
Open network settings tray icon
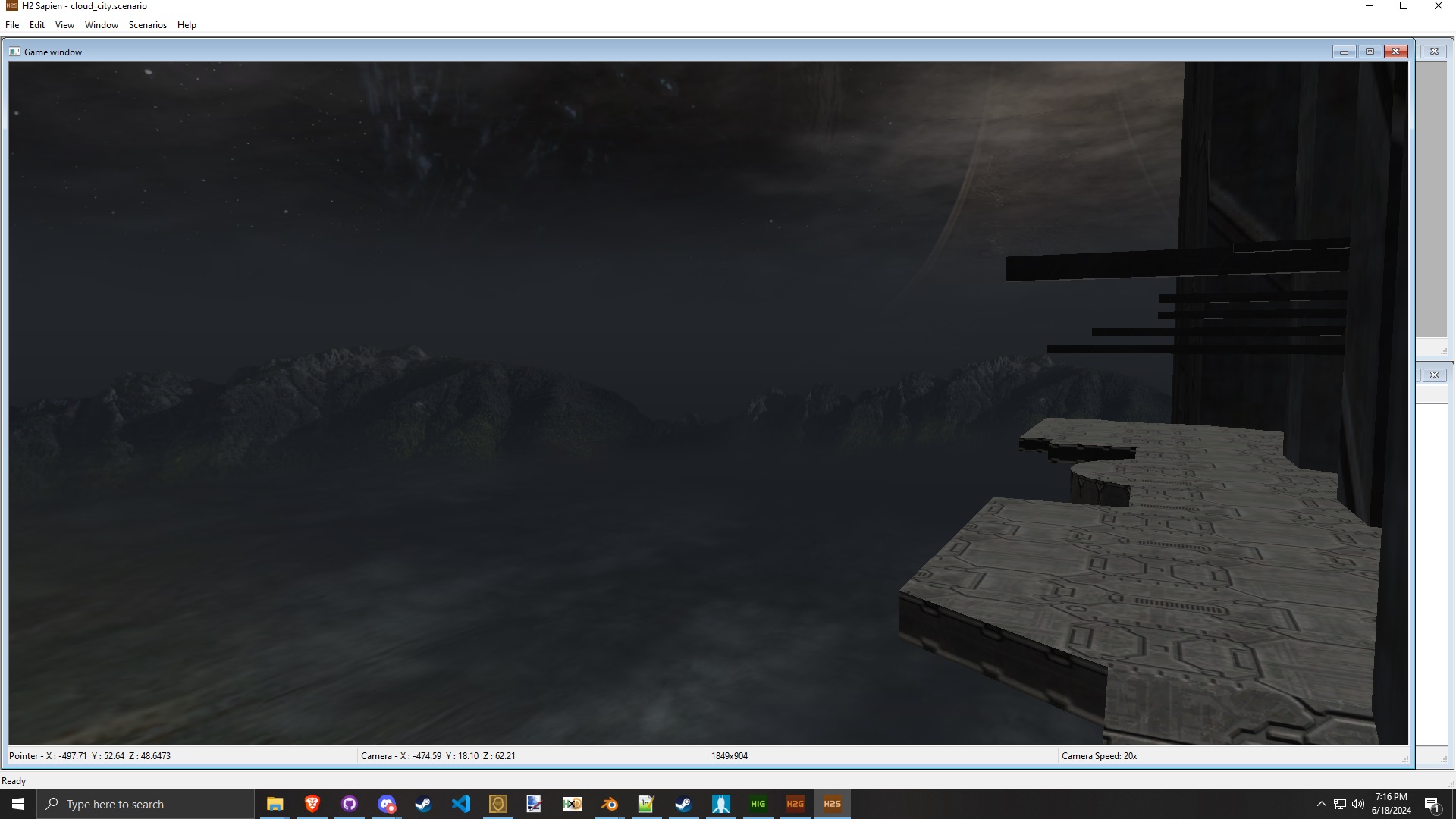click(x=1340, y=804)
